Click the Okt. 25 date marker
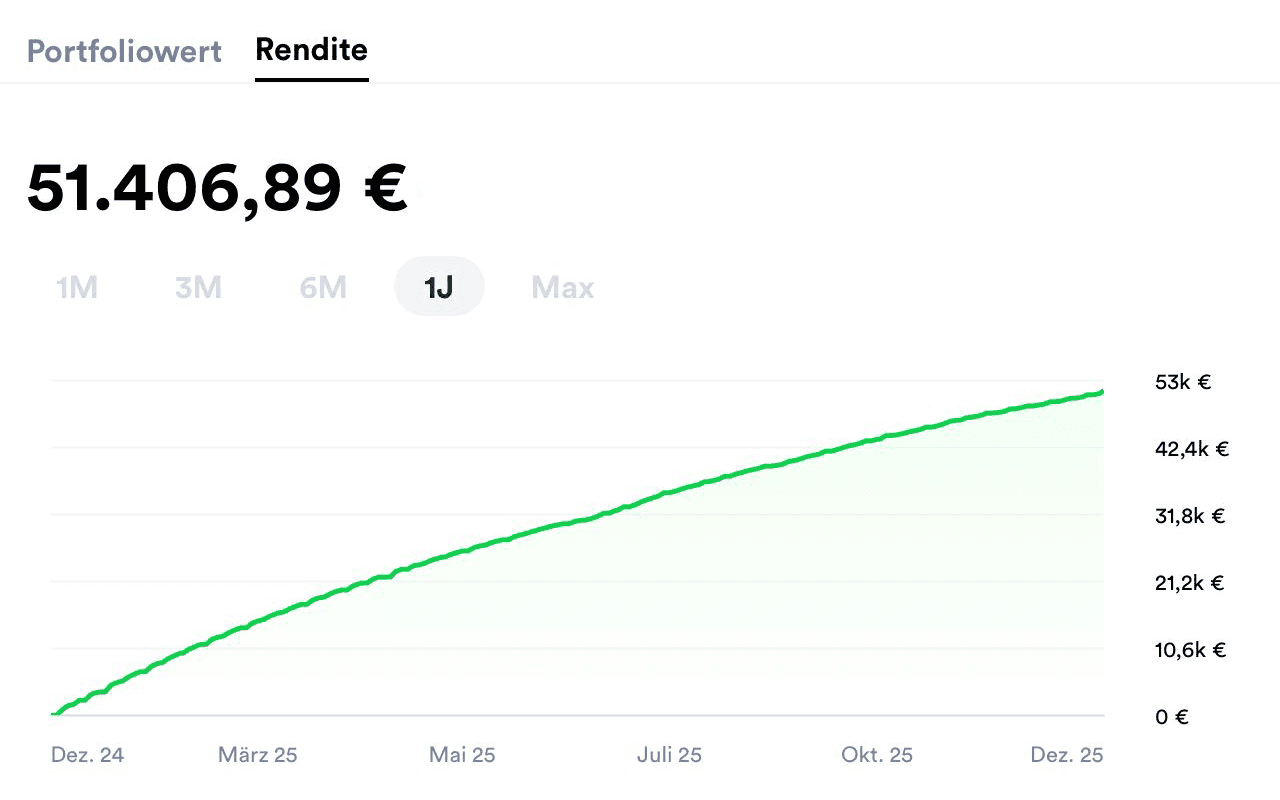The width and height of the screenshot is (1280, 800). (x=876, y=755)
